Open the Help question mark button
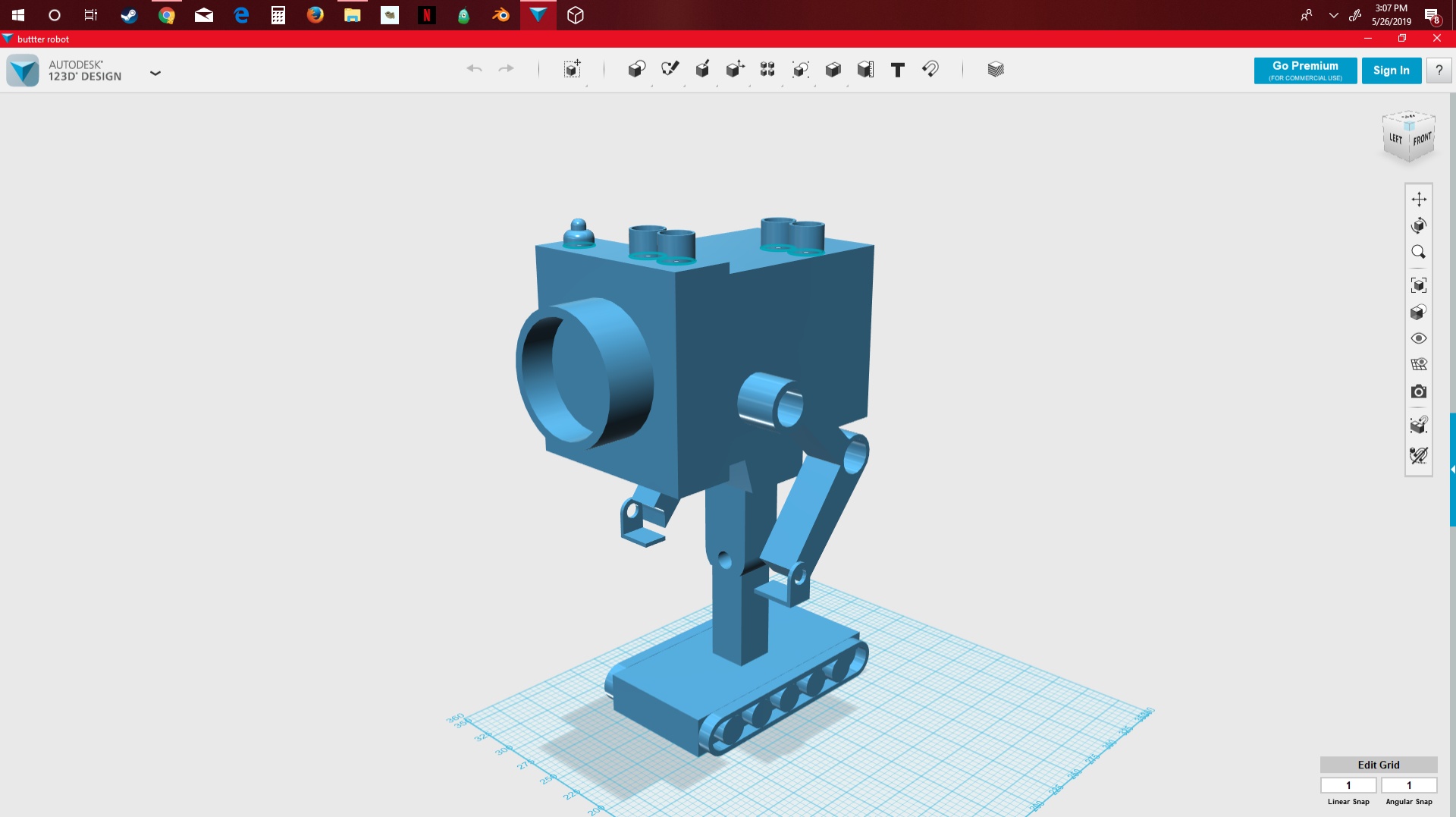 [x=1439, y=71]
